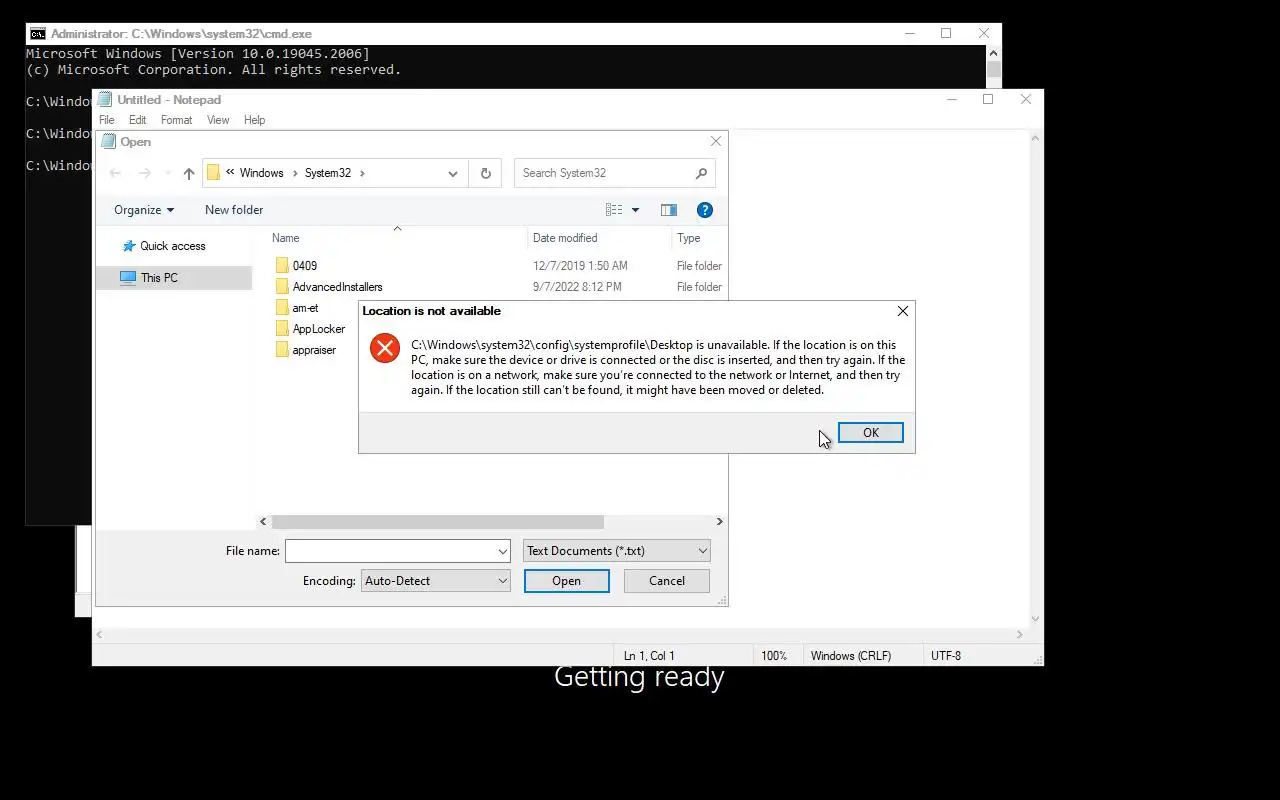The image size is (1280, 800).
Task: Open the Notepad View menu
Action: tap(218, 120)
